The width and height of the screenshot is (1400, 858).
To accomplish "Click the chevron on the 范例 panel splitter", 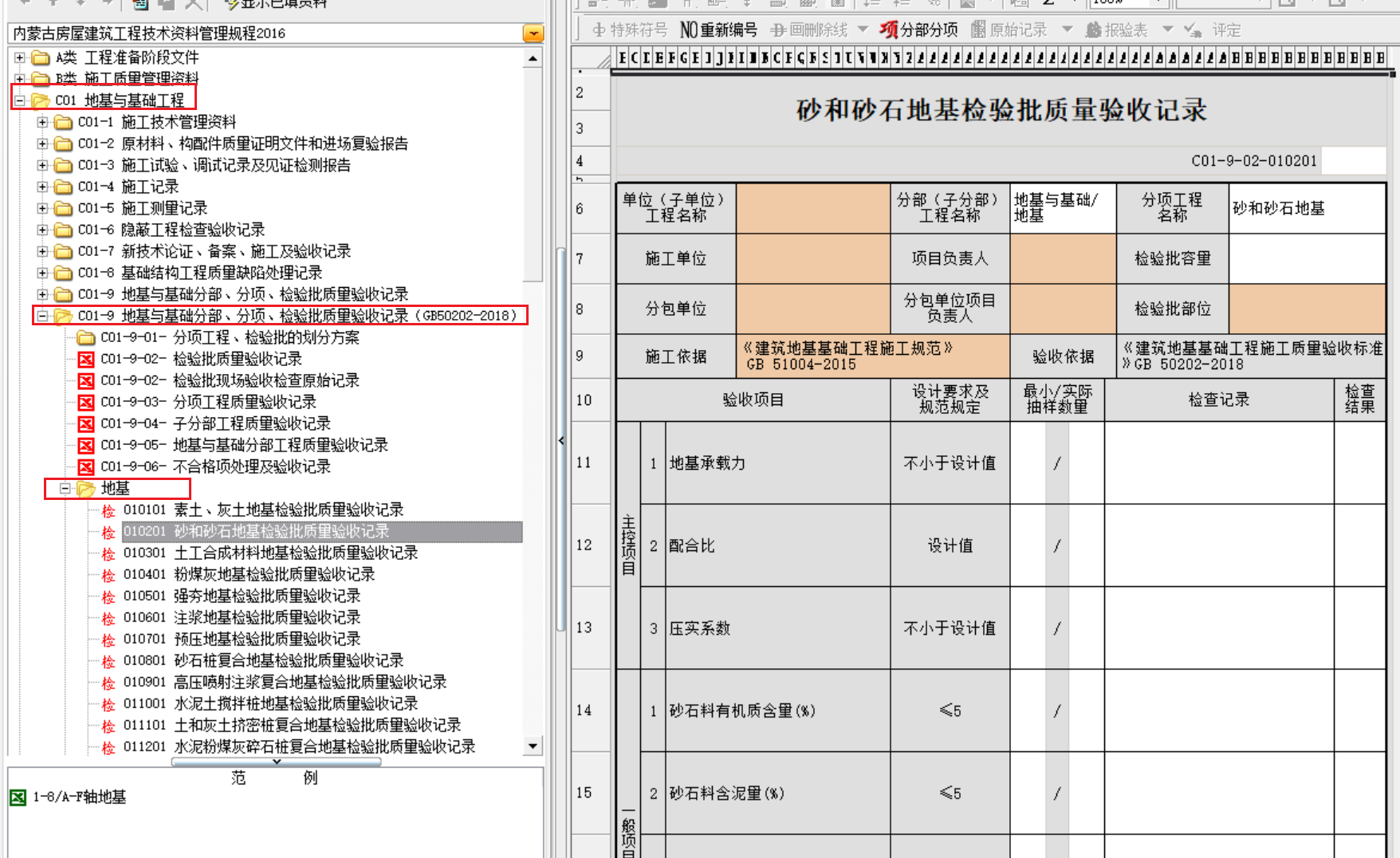I will [277, 762].
